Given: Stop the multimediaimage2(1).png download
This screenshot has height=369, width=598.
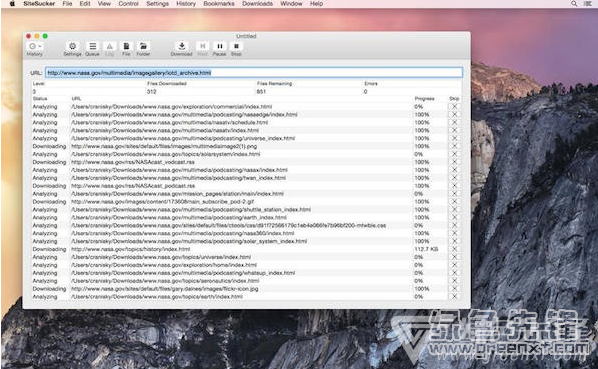Looking at the screenshot, I should coord(454,146).
